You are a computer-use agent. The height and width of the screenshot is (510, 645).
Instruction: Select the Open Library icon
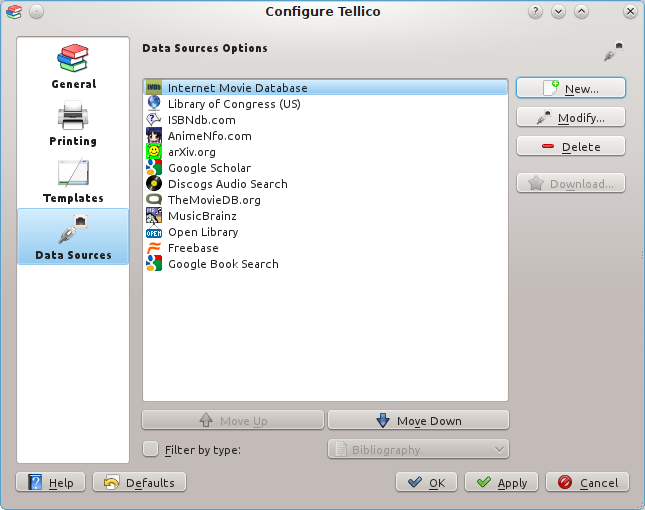tap(153, 232)
